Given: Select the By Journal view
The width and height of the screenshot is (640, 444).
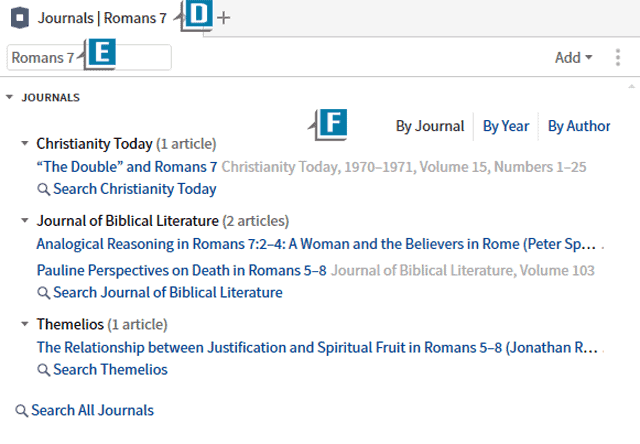Looking at the screenshot, I should coord(430,126).
